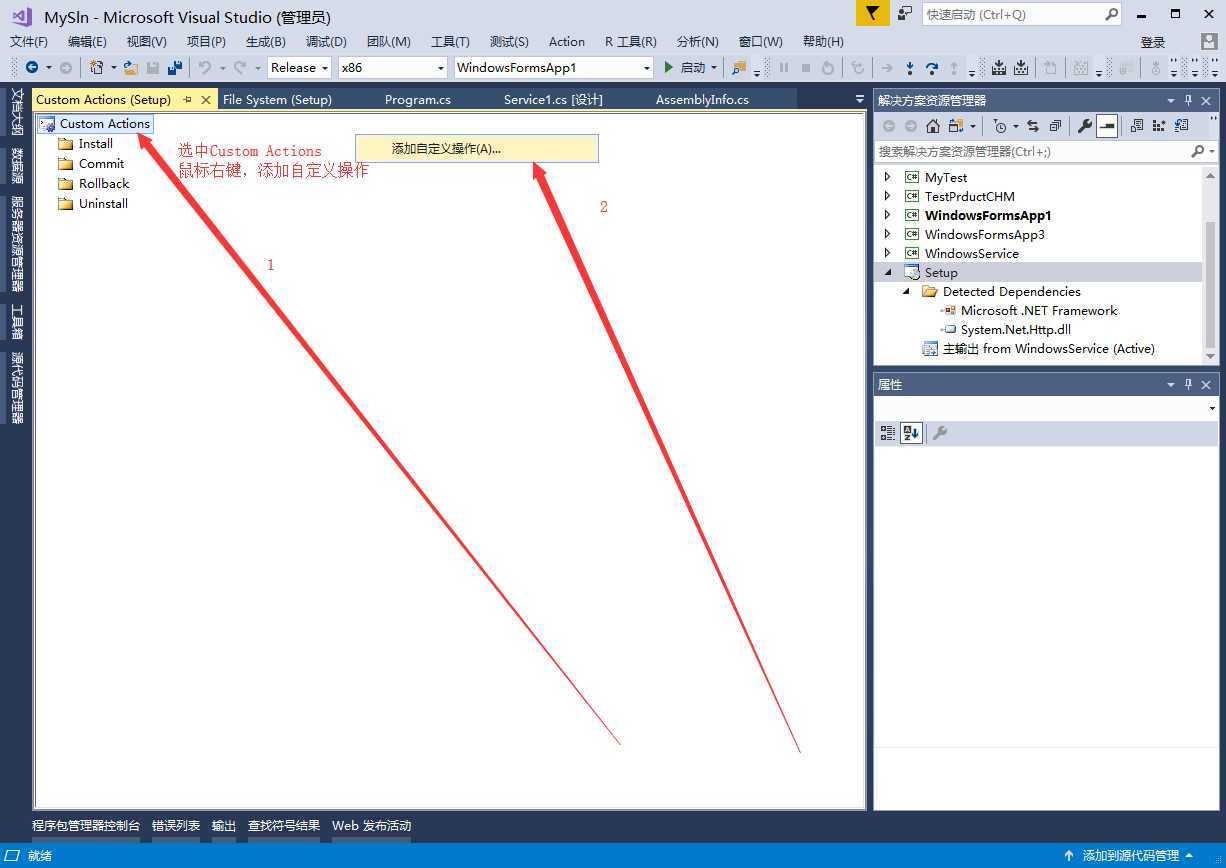
Task: Open the 生成(B) build menu
Action: point(266,41)
